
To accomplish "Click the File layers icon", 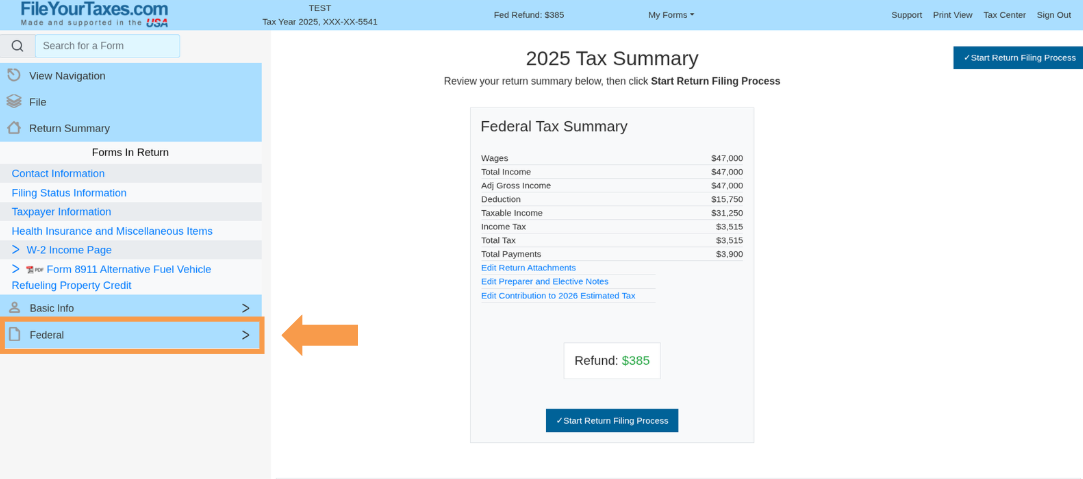I will click(x=14, y=101).
